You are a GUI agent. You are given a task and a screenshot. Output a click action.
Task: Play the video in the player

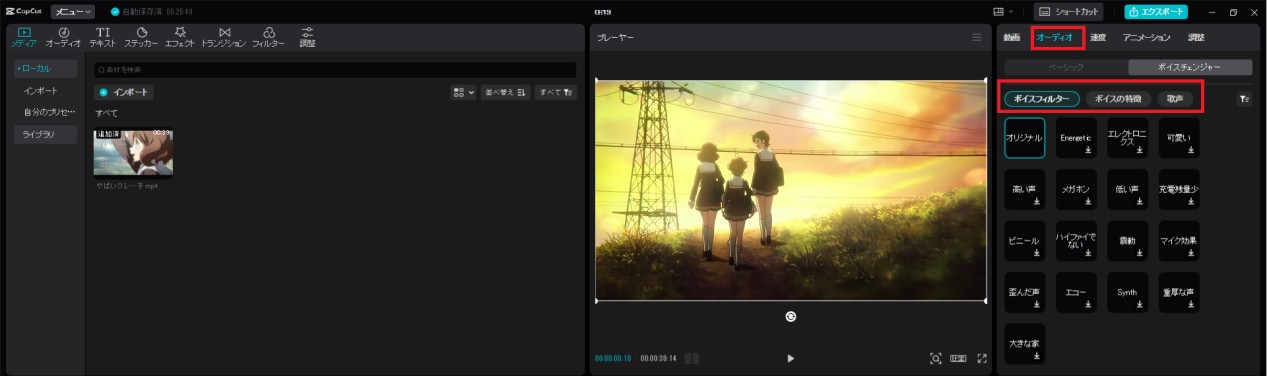(x=791, y=358)
